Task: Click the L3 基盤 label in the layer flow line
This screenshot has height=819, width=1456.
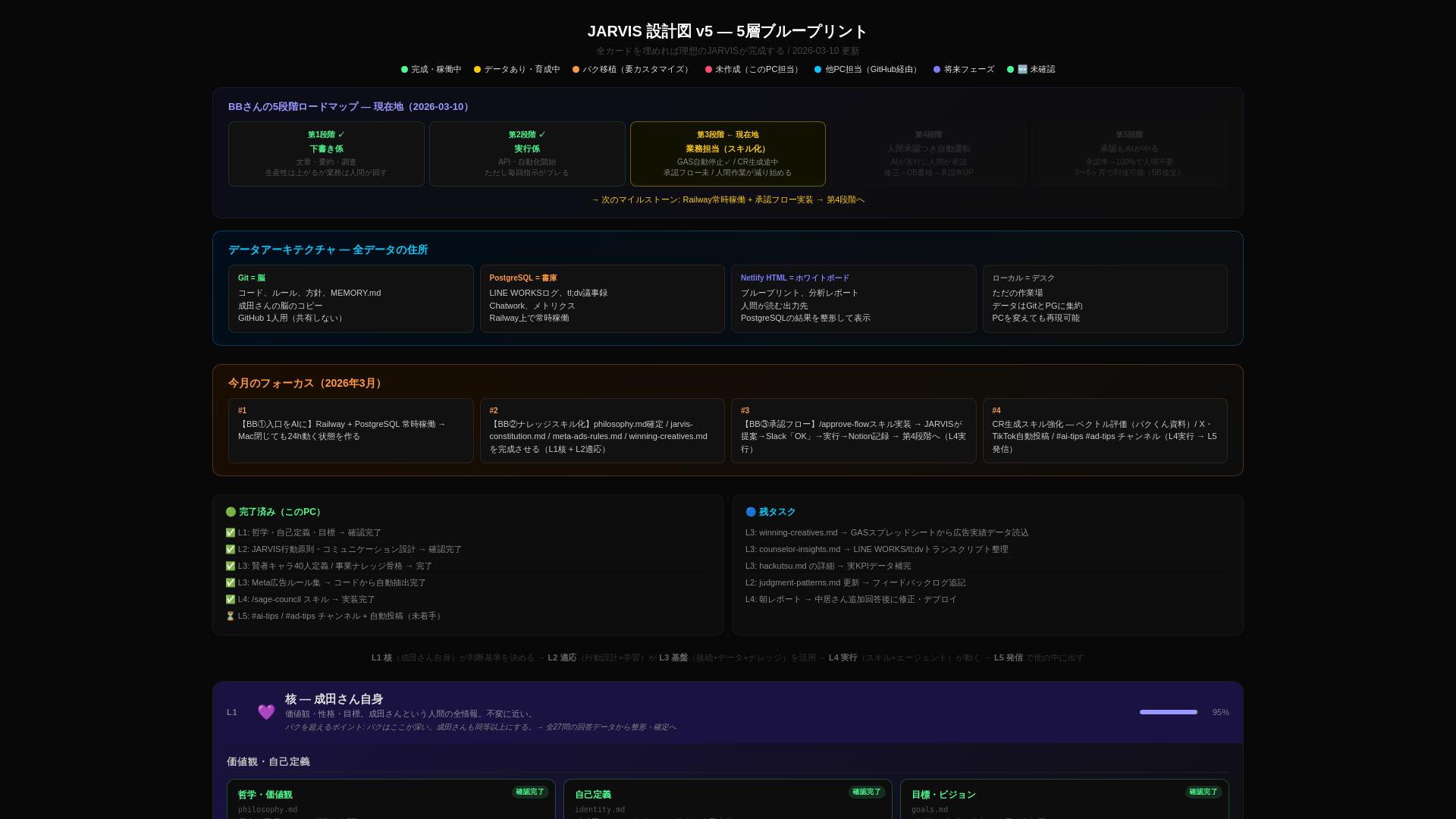Action: click(x=673, y=658)
